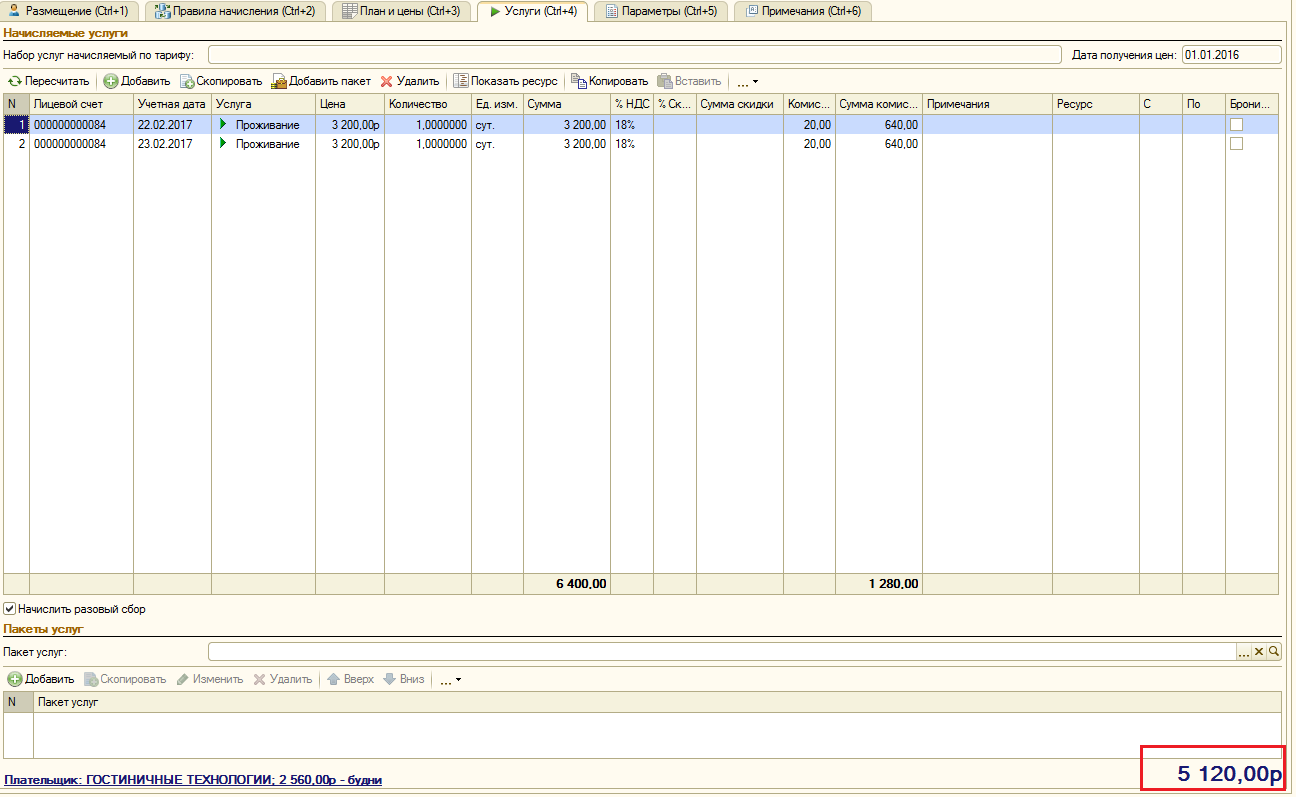Expand the more actions dropdown in upper toolbar
1296x797 pixels.
click(747, 81)
